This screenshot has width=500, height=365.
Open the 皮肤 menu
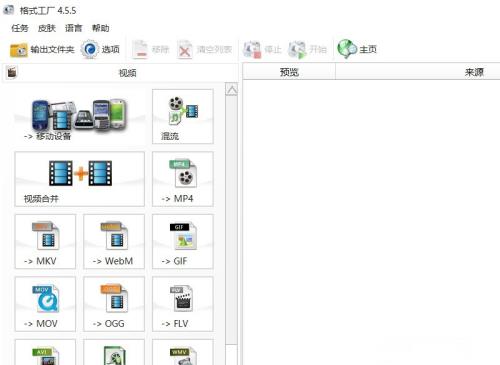(47, 28)
